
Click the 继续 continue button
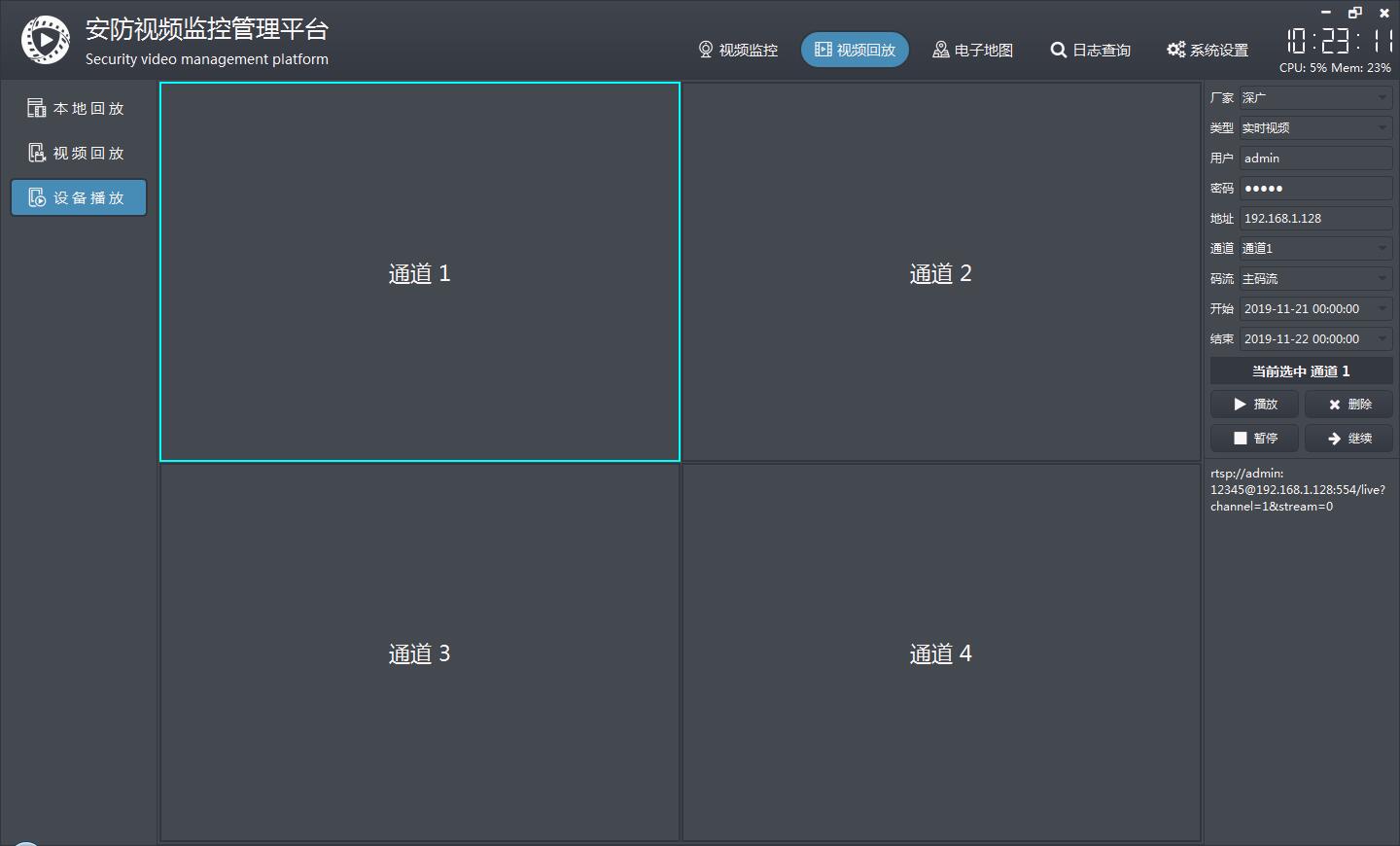click(x=1349, y=438)
